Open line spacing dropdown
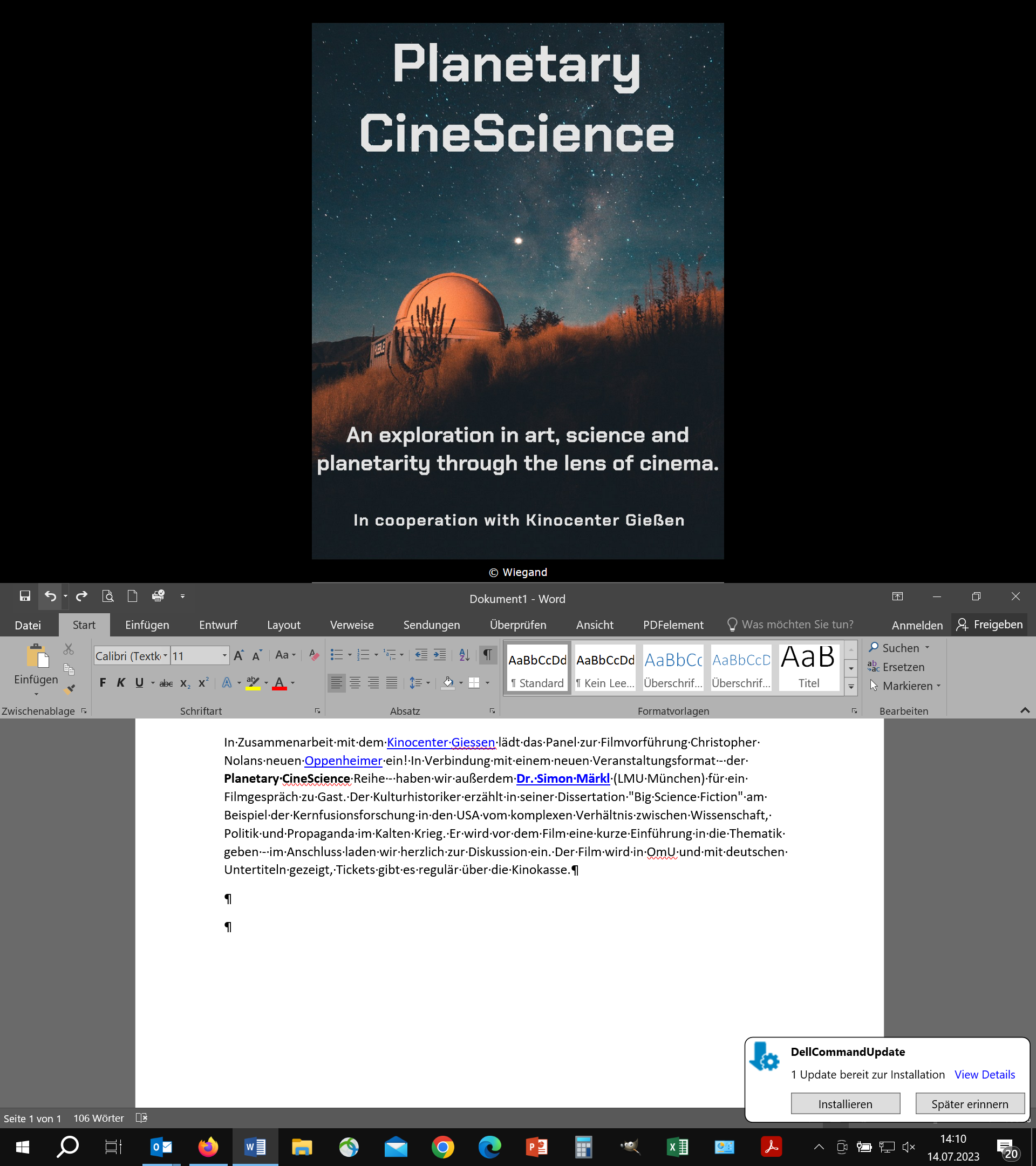1036x1166 pixels. point(420,683)
